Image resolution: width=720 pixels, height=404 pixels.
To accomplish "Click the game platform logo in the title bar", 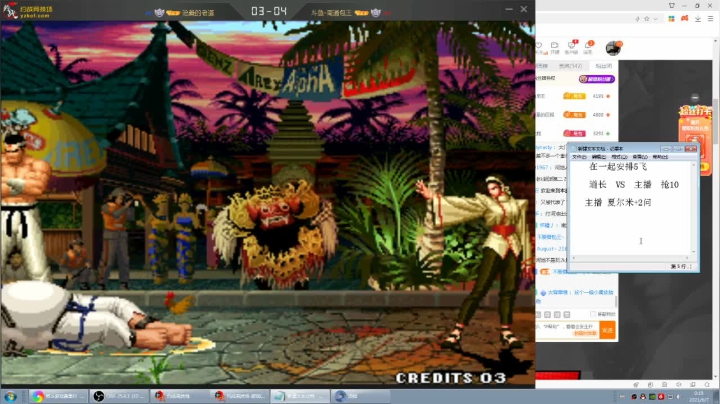I will (28, 10).
